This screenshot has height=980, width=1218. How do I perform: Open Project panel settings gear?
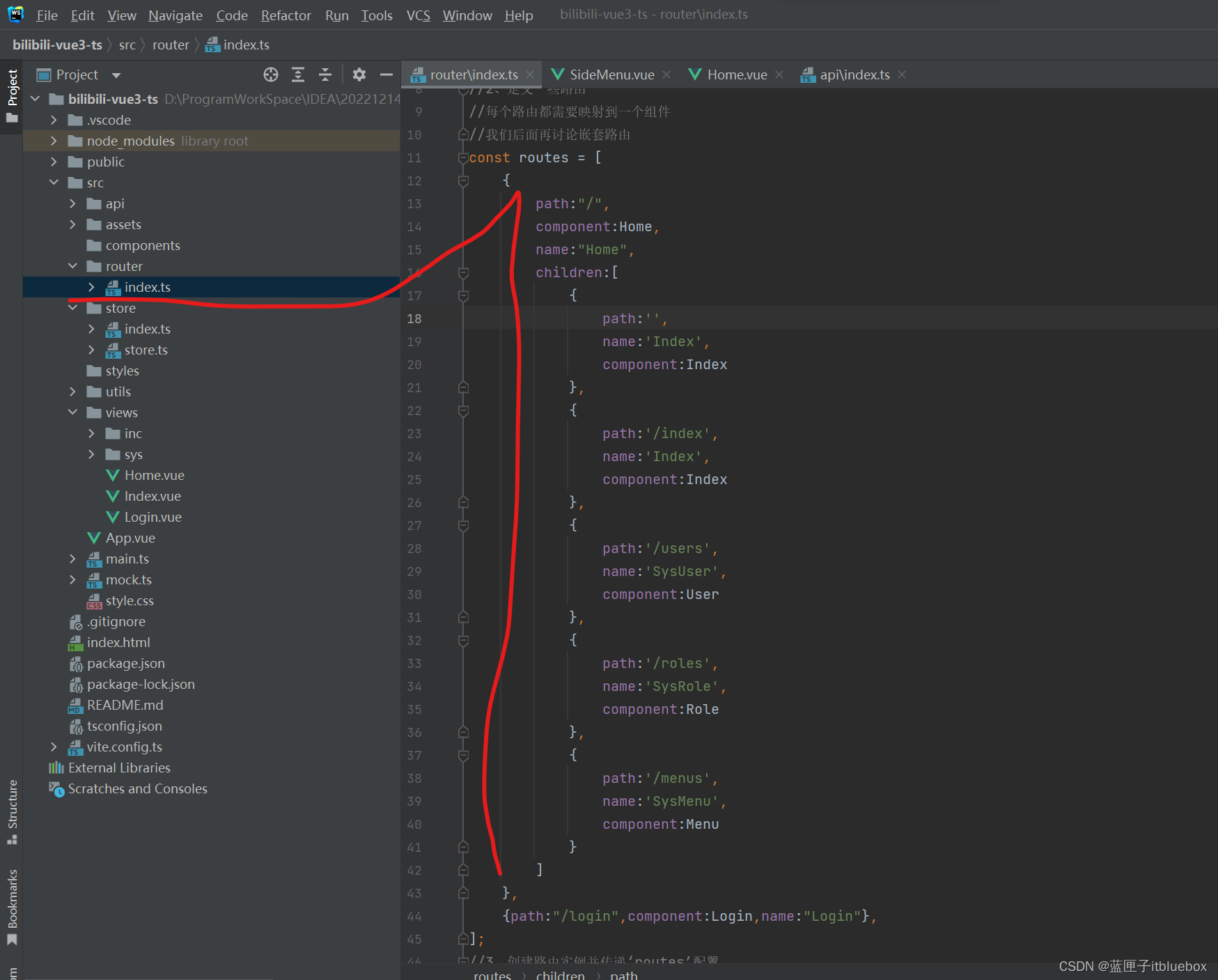[x=359, y=75]
